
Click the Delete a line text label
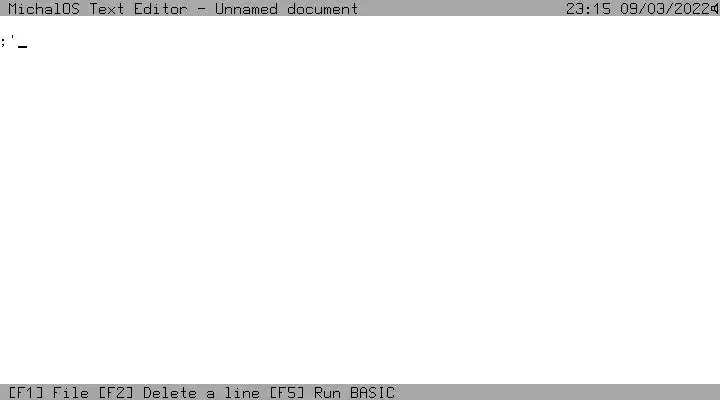(202, 393)
